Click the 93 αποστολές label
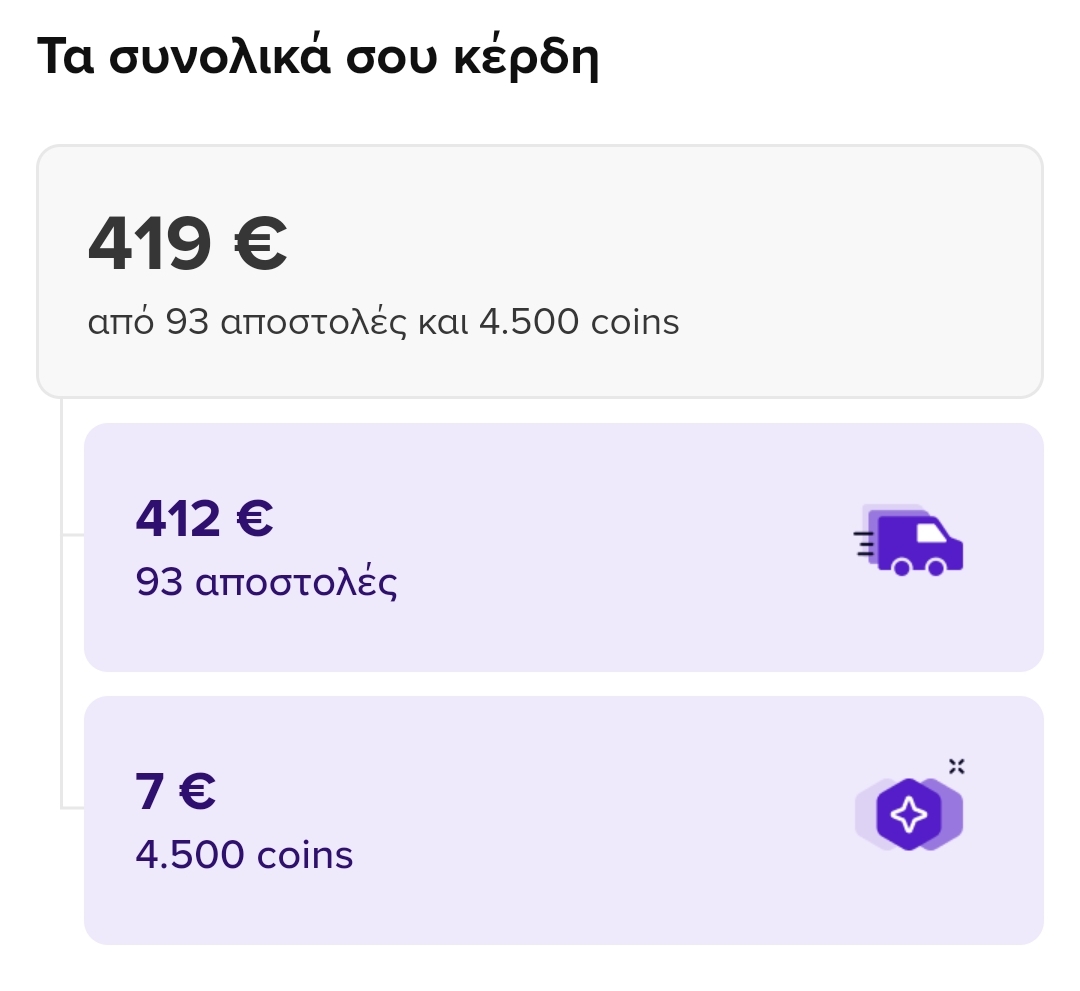The width and height of the screenshot is (1080, 991). click(x=267, y=583)
